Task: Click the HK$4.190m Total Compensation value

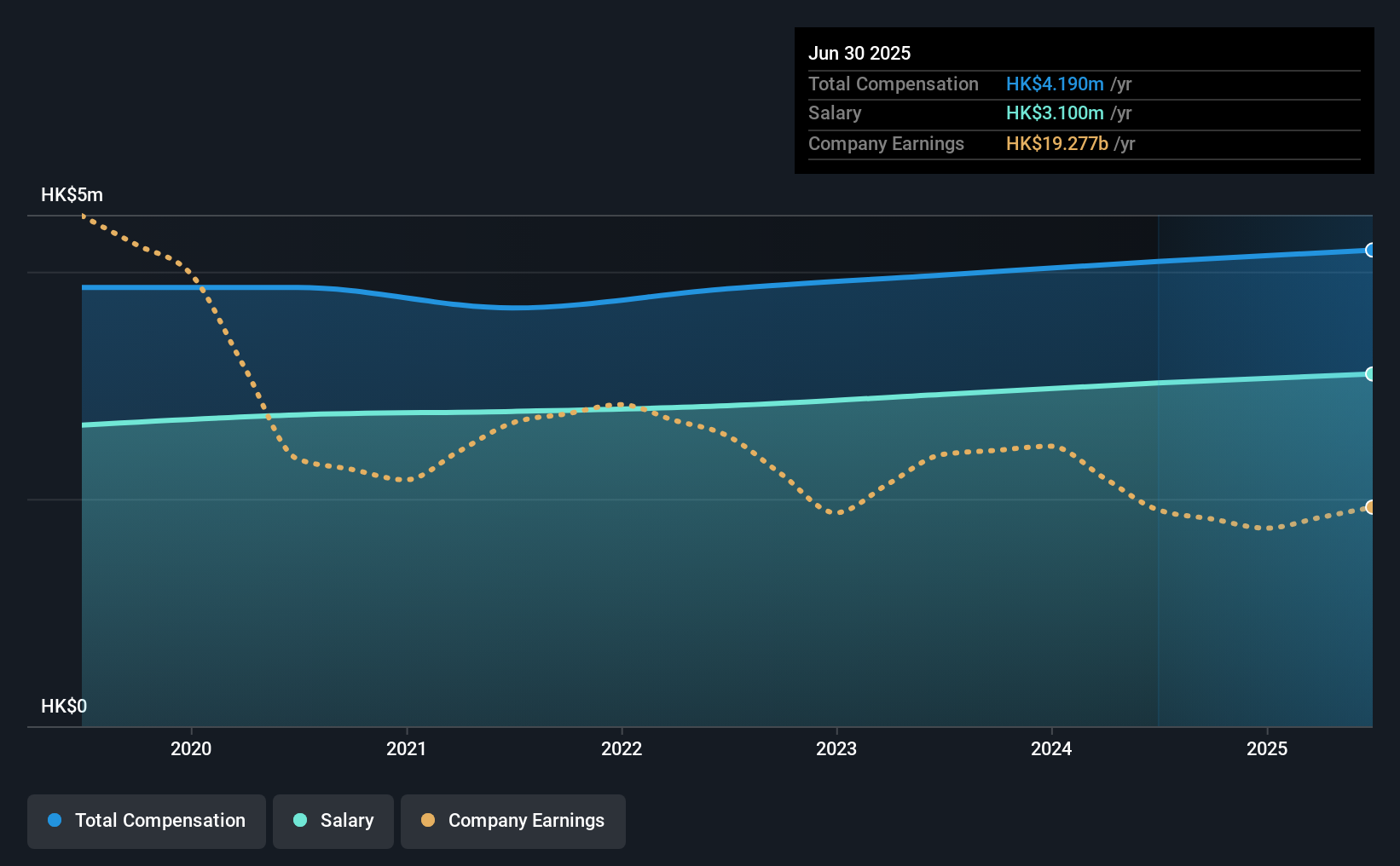Action: pos(1054,84)
